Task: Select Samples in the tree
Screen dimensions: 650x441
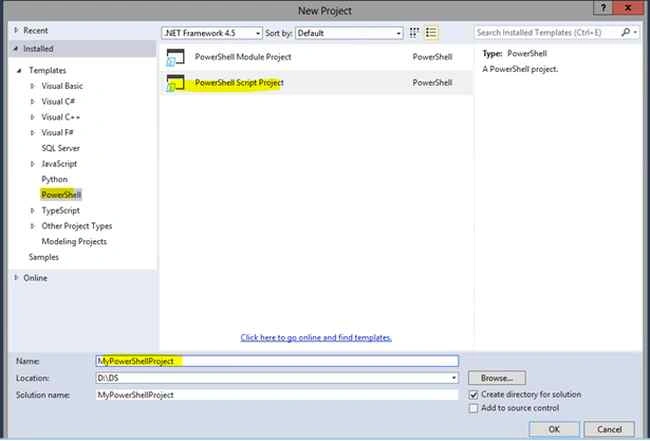Action: click(44, 257)
